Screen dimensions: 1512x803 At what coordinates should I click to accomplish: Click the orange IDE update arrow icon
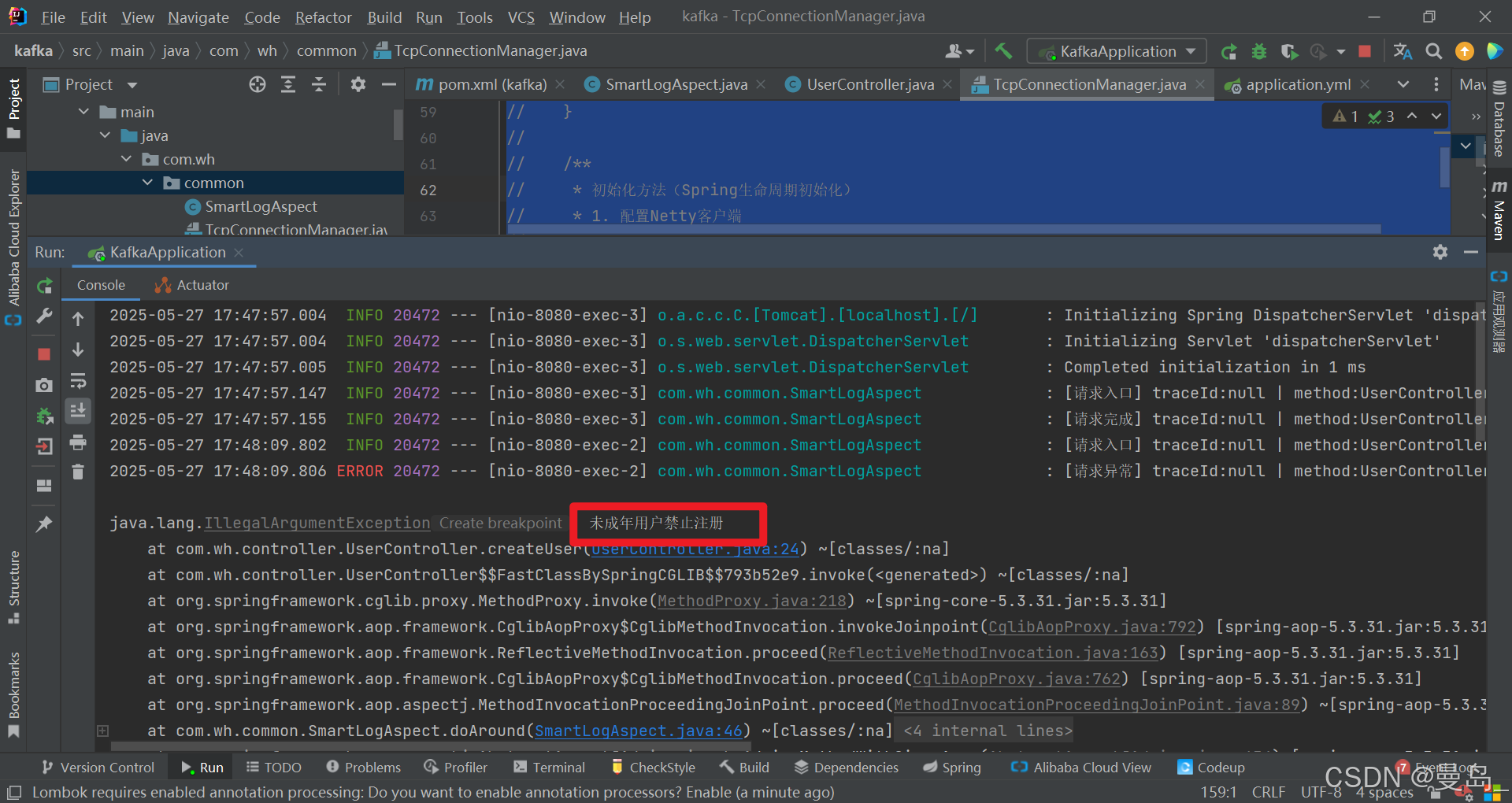[x=1465, y=52]
